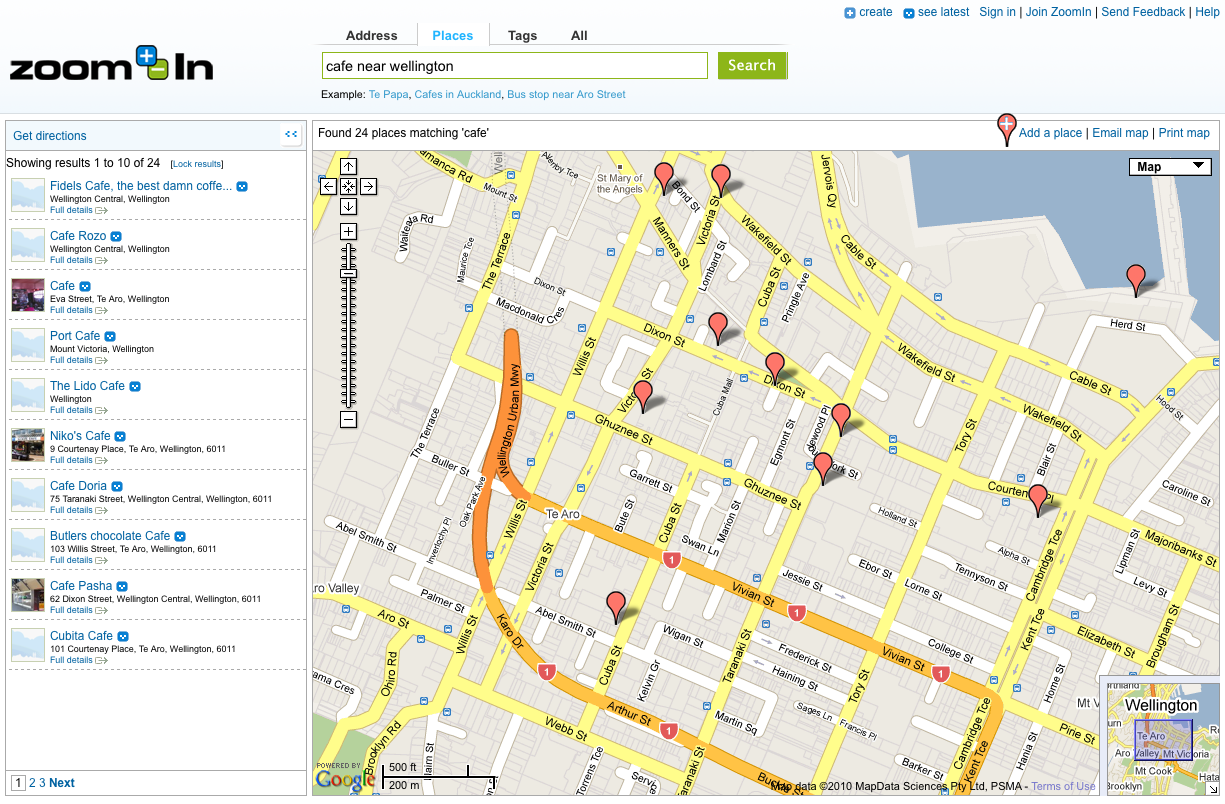This screenshot has height=804, width=1225.
Task: Pan the map right with arrow button
Action: tap(368, 186)
